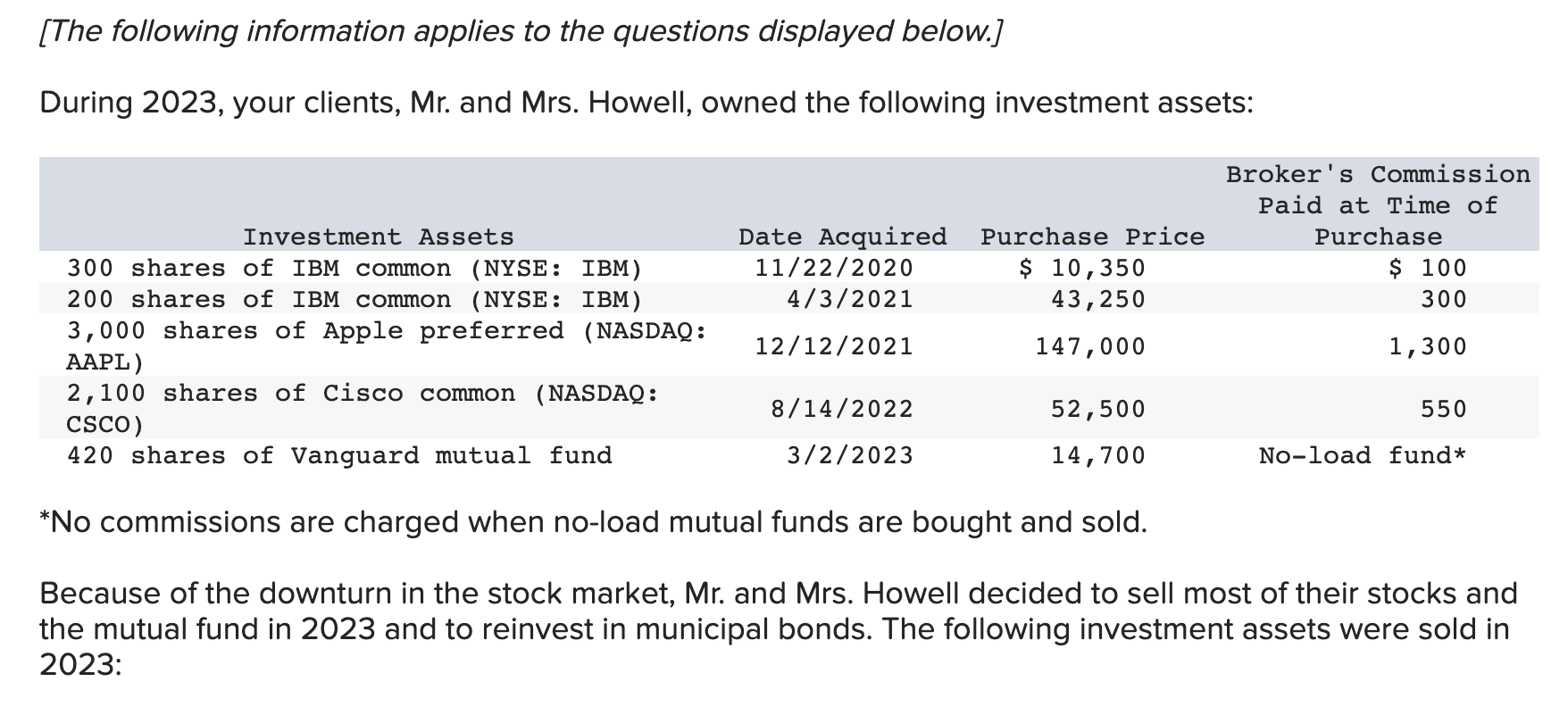Viewport: 1568px width, 707px height.
Task: Click the 4/3/2021 date cell
Action: (850, 299)
